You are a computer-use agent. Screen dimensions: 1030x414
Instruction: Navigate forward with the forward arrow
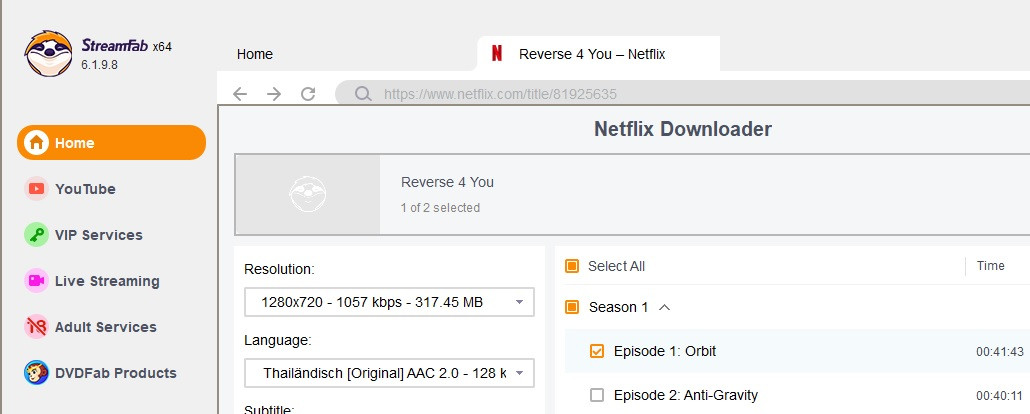coord(274,94)
